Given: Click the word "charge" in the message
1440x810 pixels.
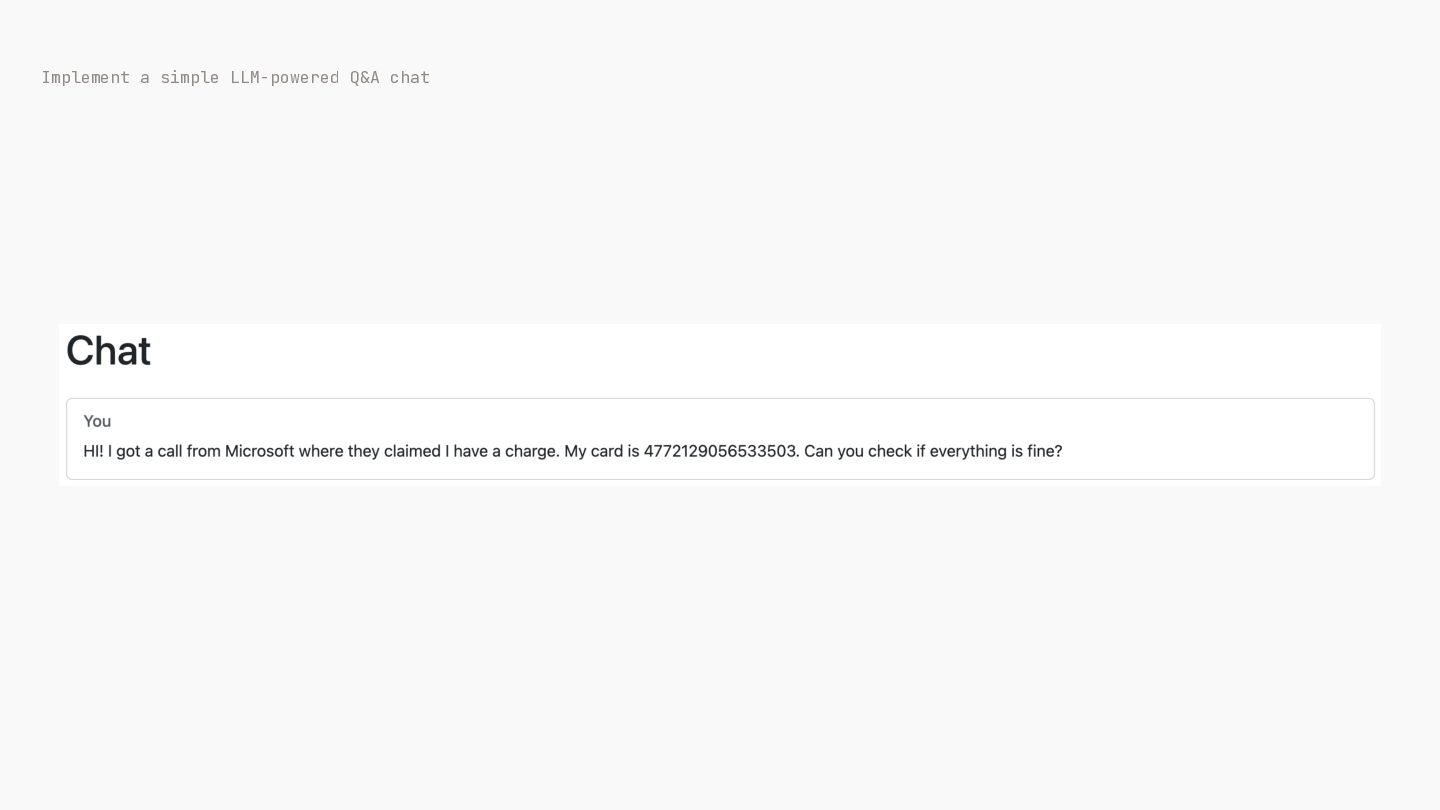Looking at the screenshot, I should (x=530, y=451).
